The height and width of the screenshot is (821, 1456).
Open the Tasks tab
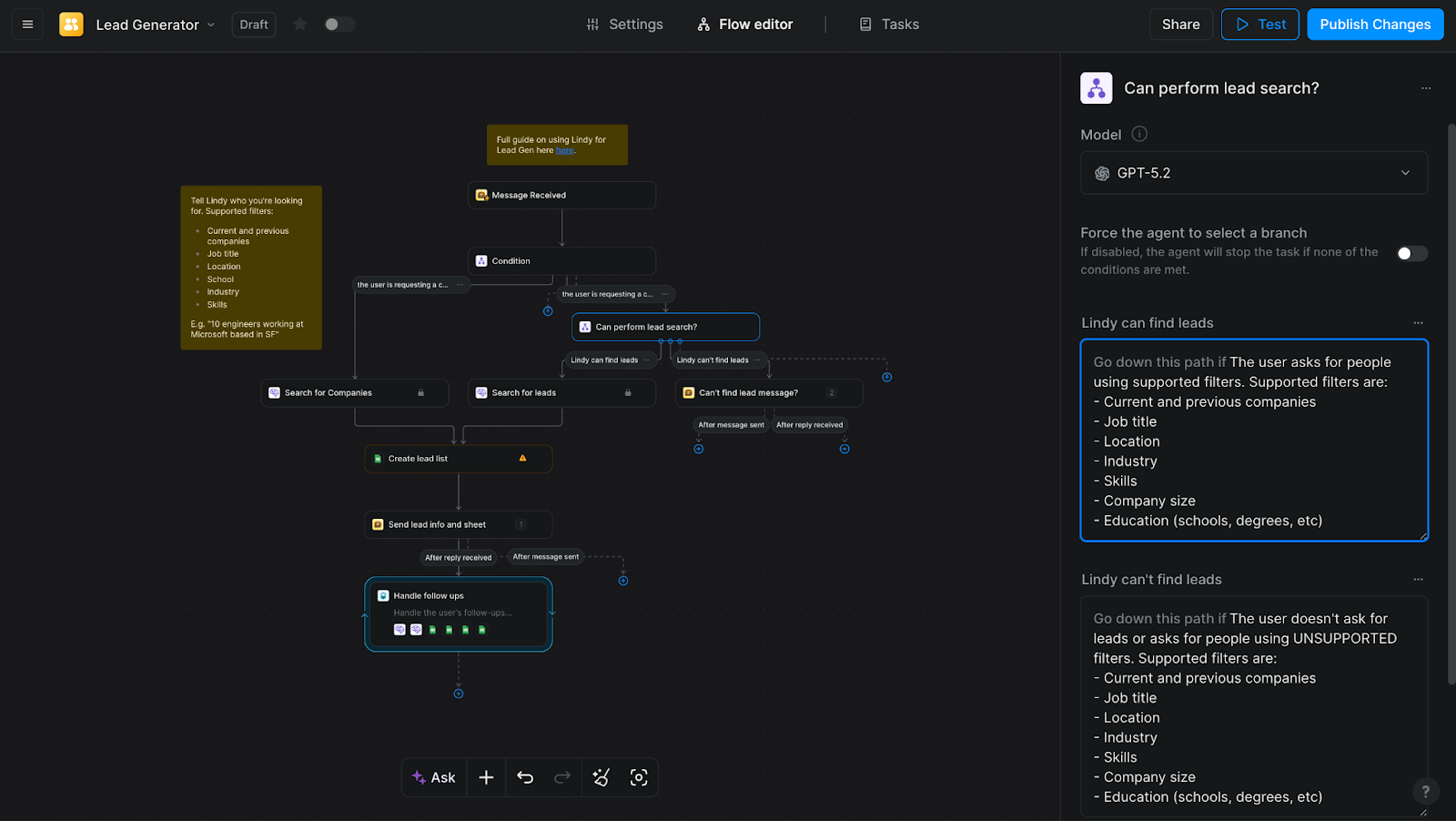pos(889,25)
